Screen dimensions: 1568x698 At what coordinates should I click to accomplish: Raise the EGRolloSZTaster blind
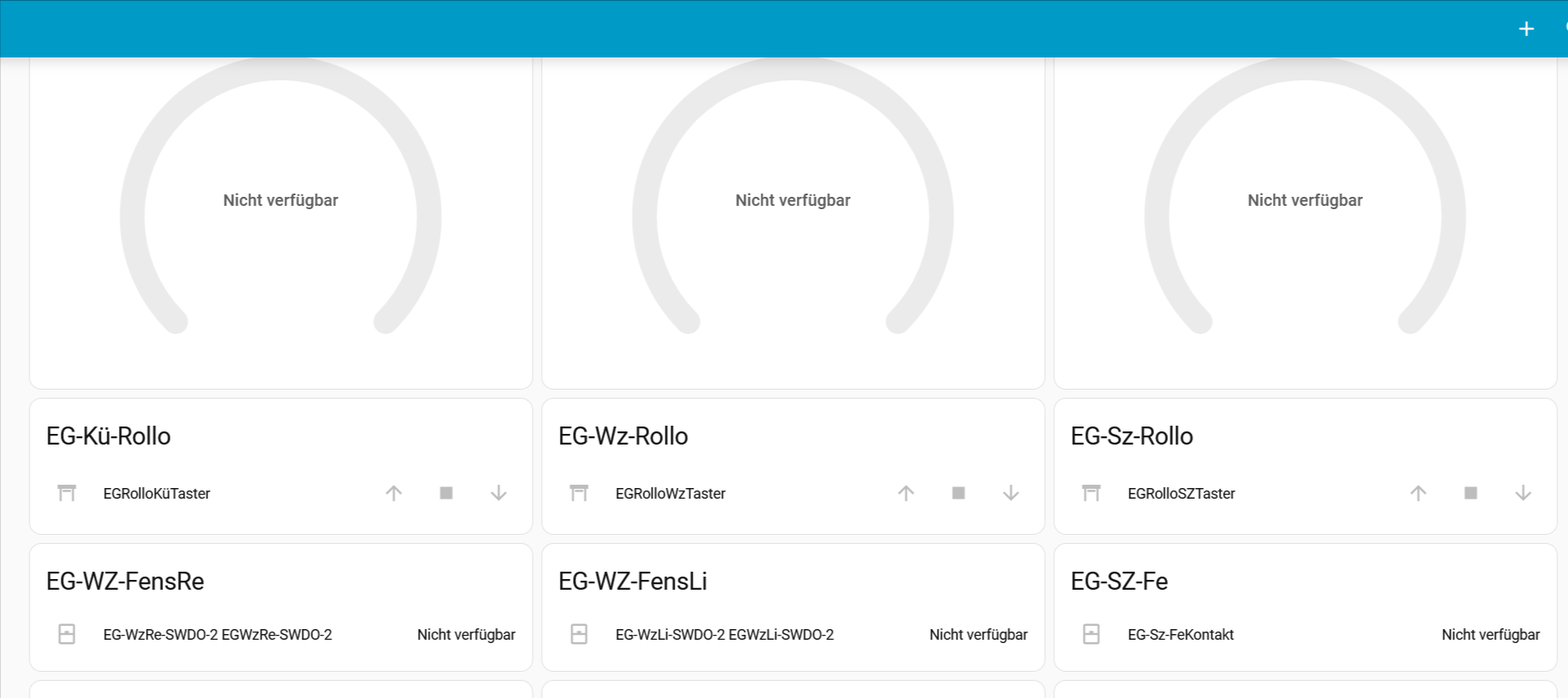(1418, 493)
